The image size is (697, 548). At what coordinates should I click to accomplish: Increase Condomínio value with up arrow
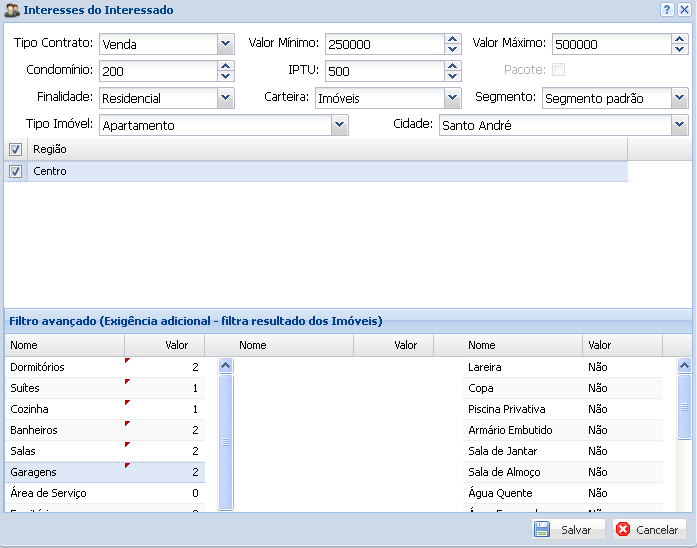click(225, 66)
